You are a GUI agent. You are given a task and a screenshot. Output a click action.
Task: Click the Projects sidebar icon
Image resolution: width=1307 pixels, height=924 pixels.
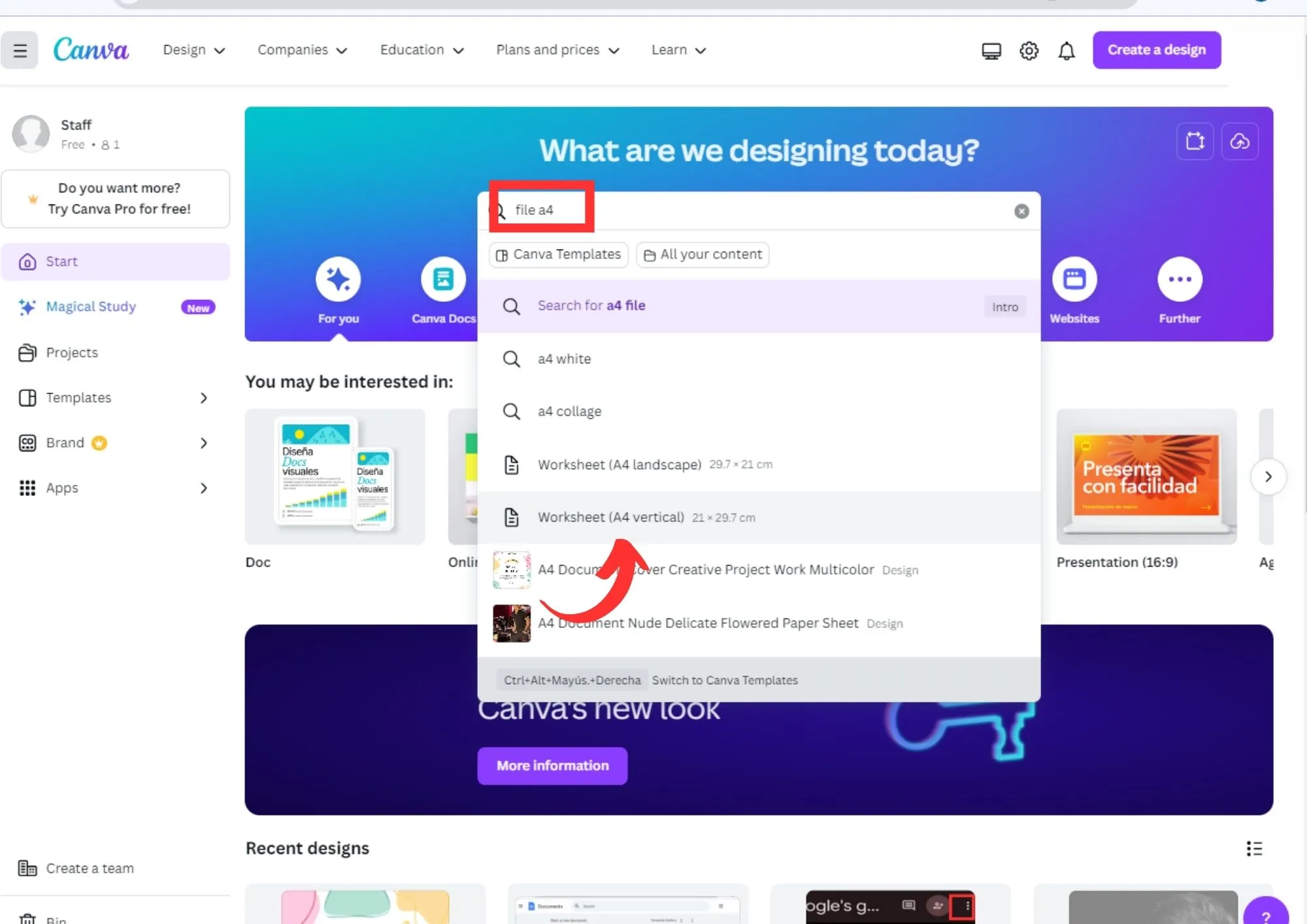[26, 352]
